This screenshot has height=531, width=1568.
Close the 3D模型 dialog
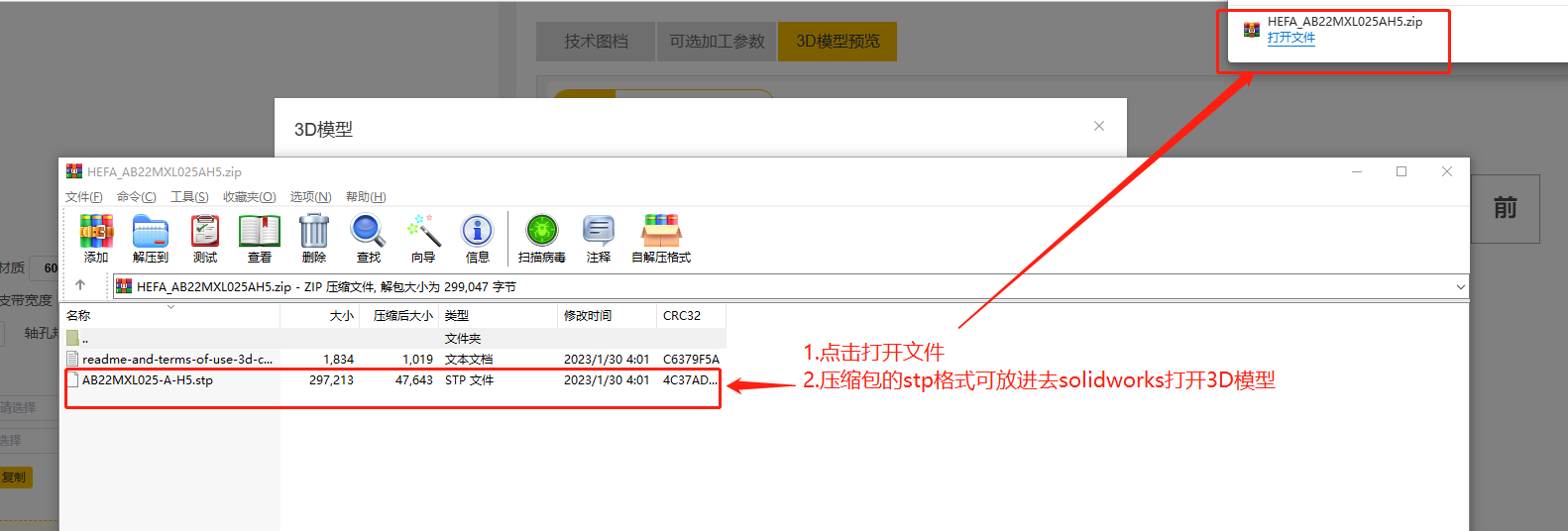point(1098,126)
